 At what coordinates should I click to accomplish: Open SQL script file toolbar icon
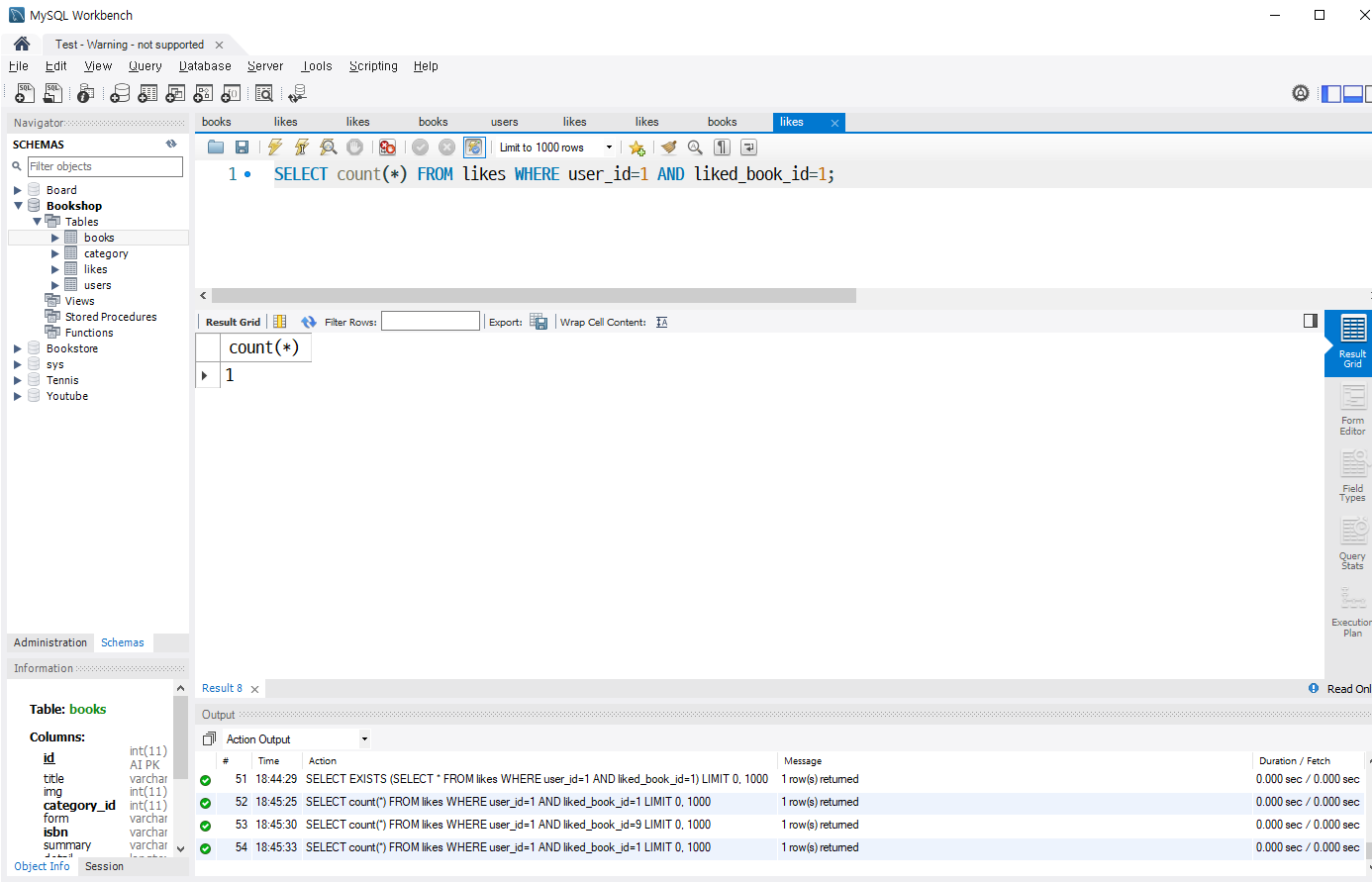52,93
